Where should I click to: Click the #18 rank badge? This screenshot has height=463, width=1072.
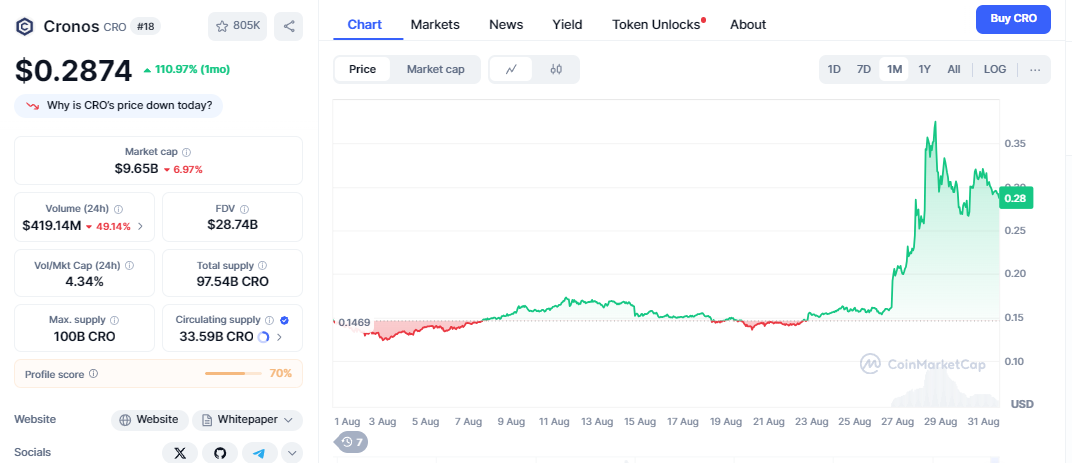tap(146, 27)
